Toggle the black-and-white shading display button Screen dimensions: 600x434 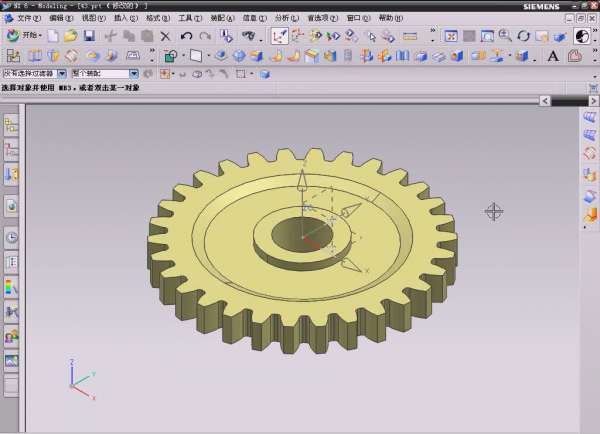[x=582, y=36]
